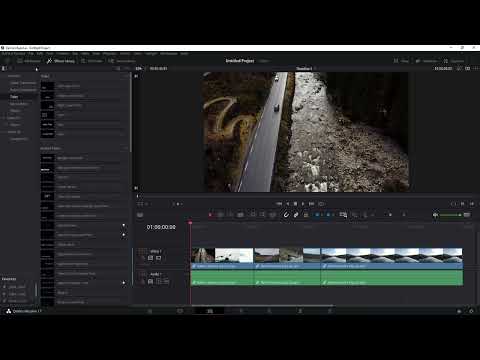Switch to the Deliver page
This screenshot has width=480, height=360.
point(330,311)
